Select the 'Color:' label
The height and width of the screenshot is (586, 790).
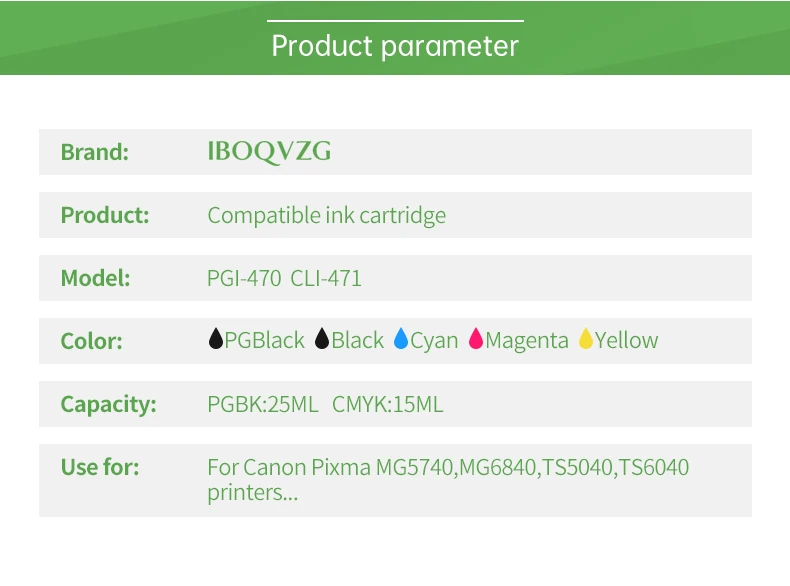point(92,341)
